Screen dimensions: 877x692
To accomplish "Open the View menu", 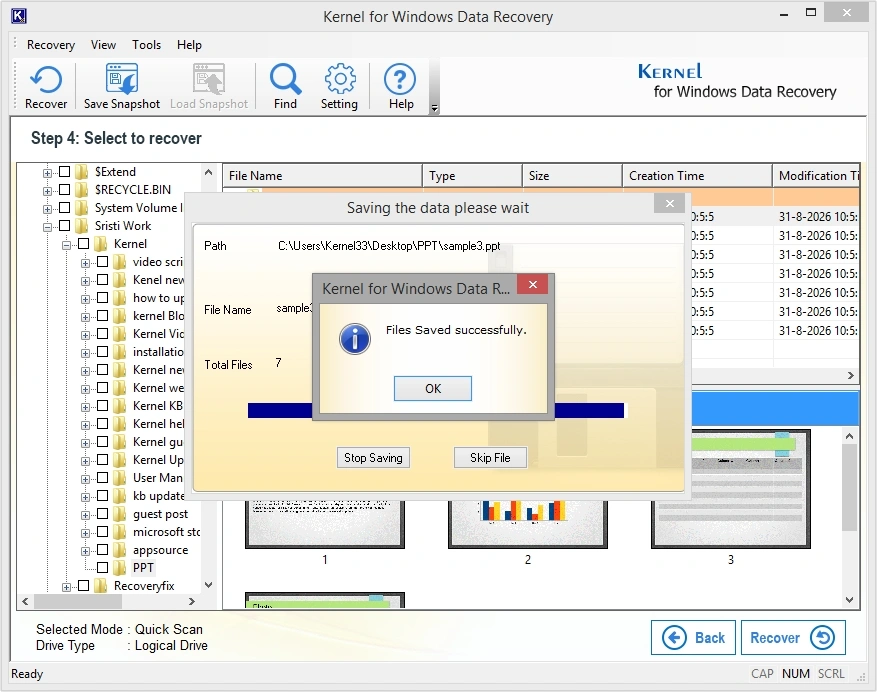I will tap(103, 45).
